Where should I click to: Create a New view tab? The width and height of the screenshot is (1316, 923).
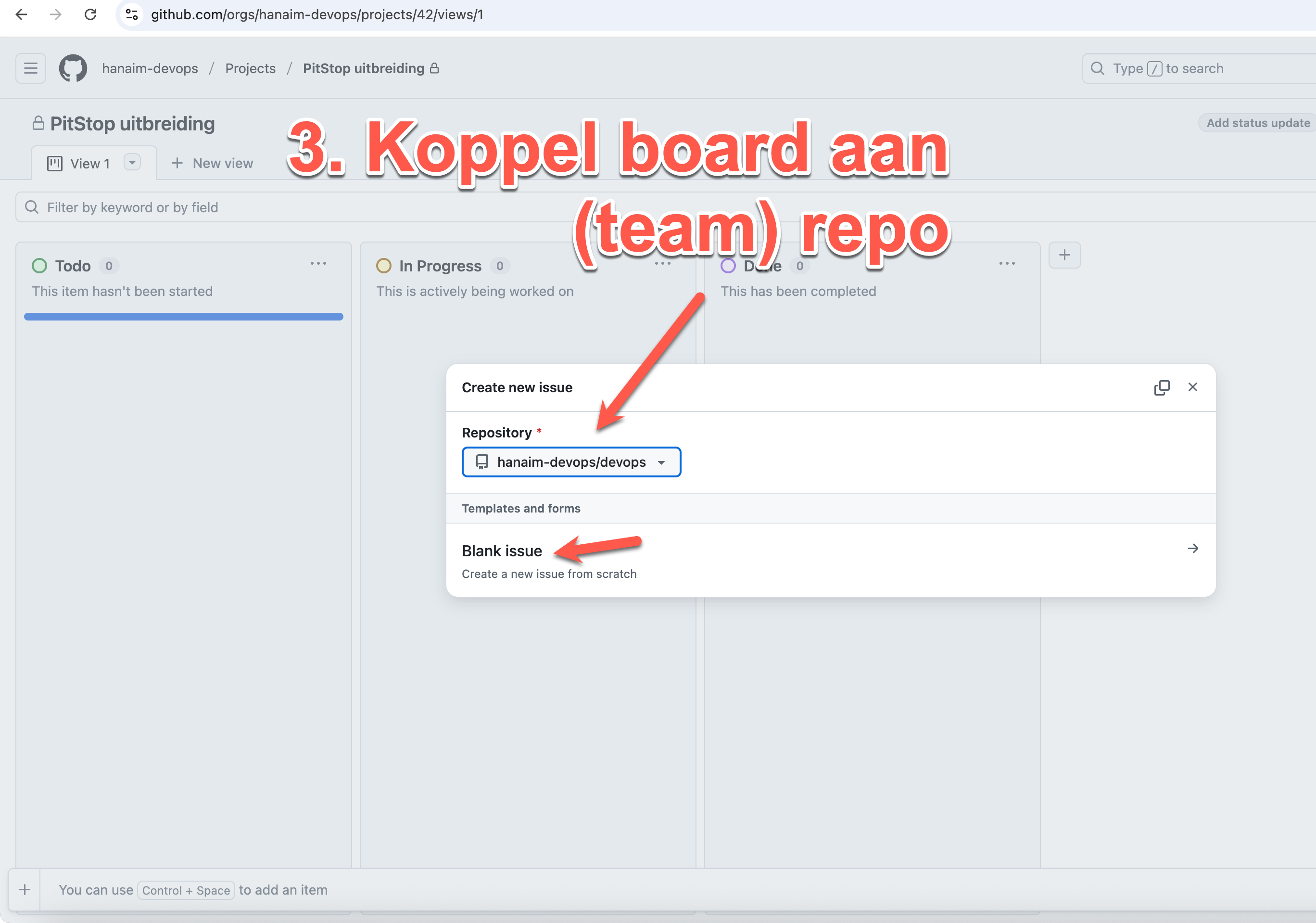(212, 164)
